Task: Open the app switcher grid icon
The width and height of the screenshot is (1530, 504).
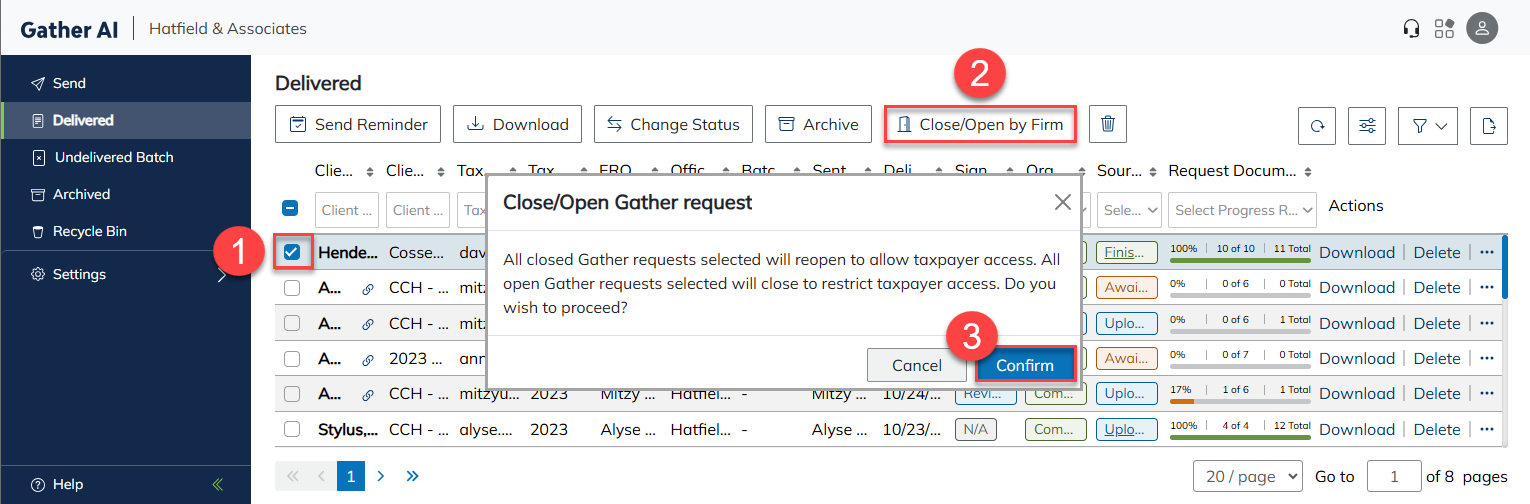Action: click(x=1444, y=28)
